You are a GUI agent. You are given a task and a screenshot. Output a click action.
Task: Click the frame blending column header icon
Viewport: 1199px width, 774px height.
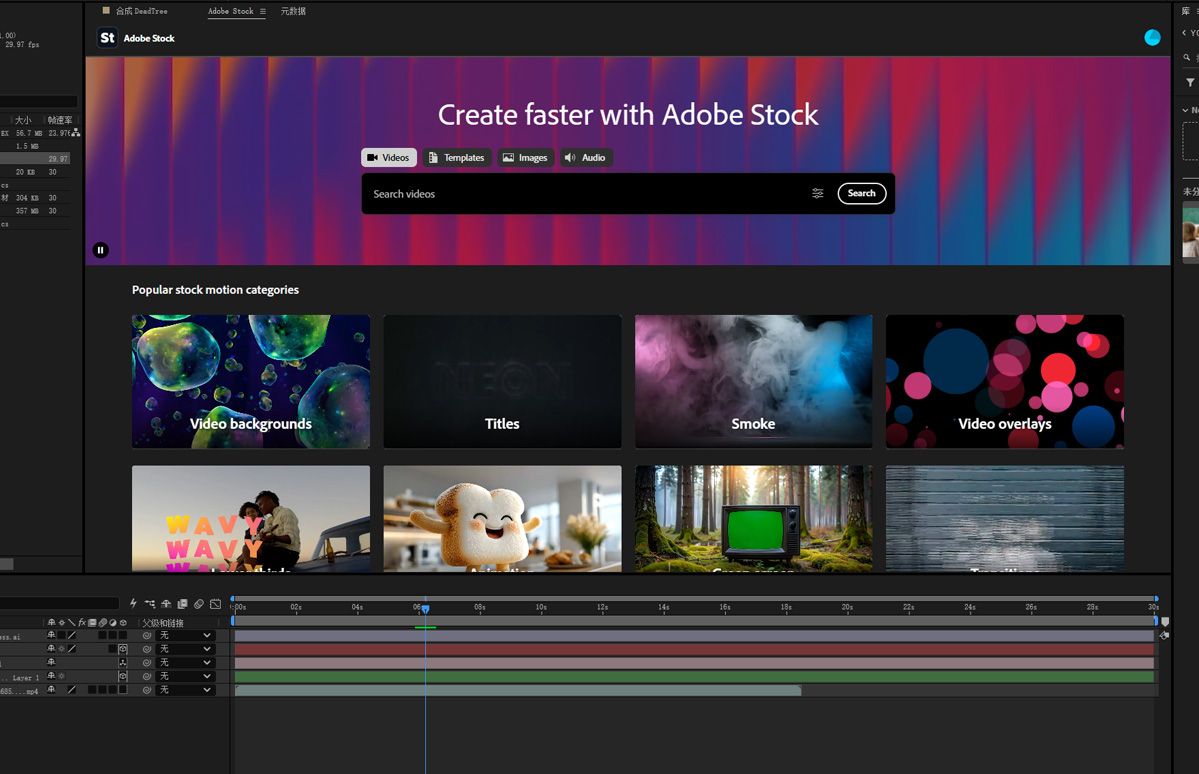coord(92,623)
